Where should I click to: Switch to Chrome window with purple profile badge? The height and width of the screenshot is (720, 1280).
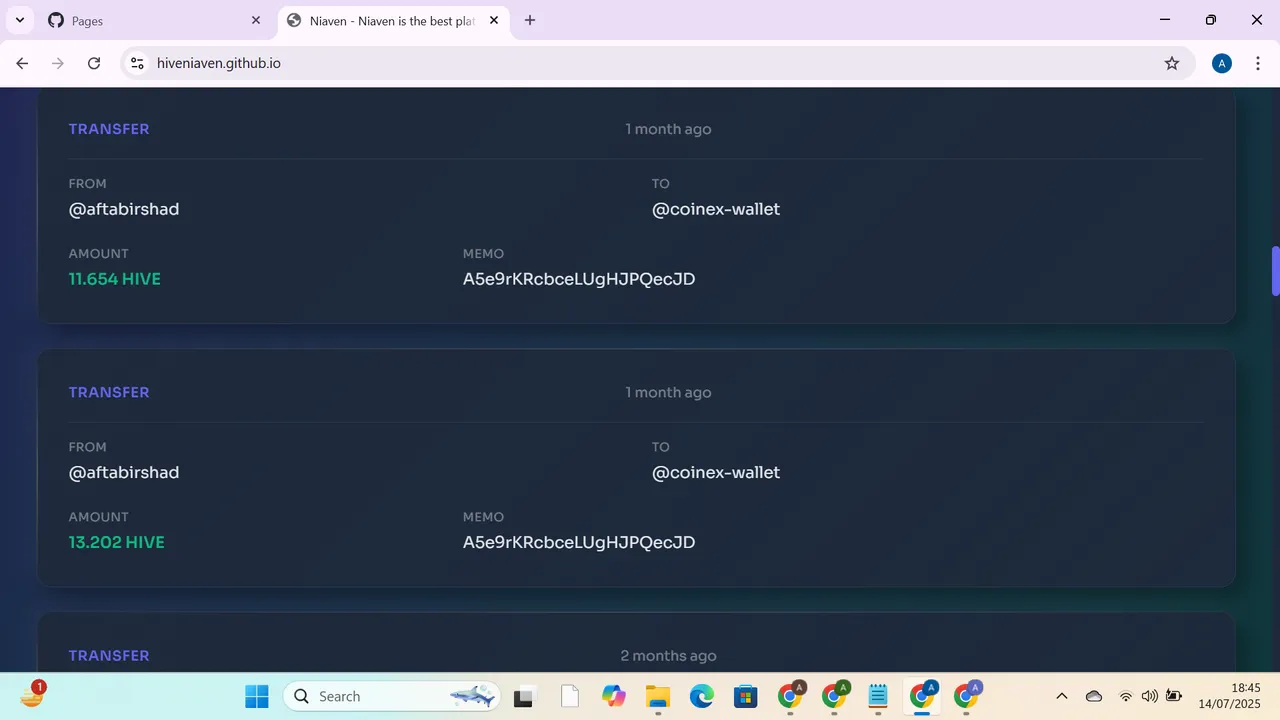coord(967,695)
